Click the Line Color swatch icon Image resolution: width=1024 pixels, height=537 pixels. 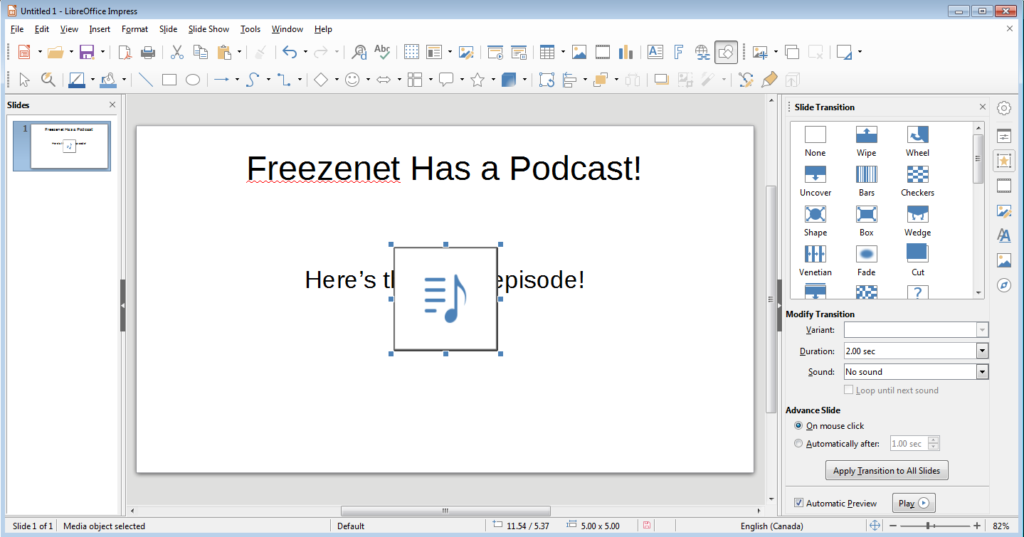point(77,80)
